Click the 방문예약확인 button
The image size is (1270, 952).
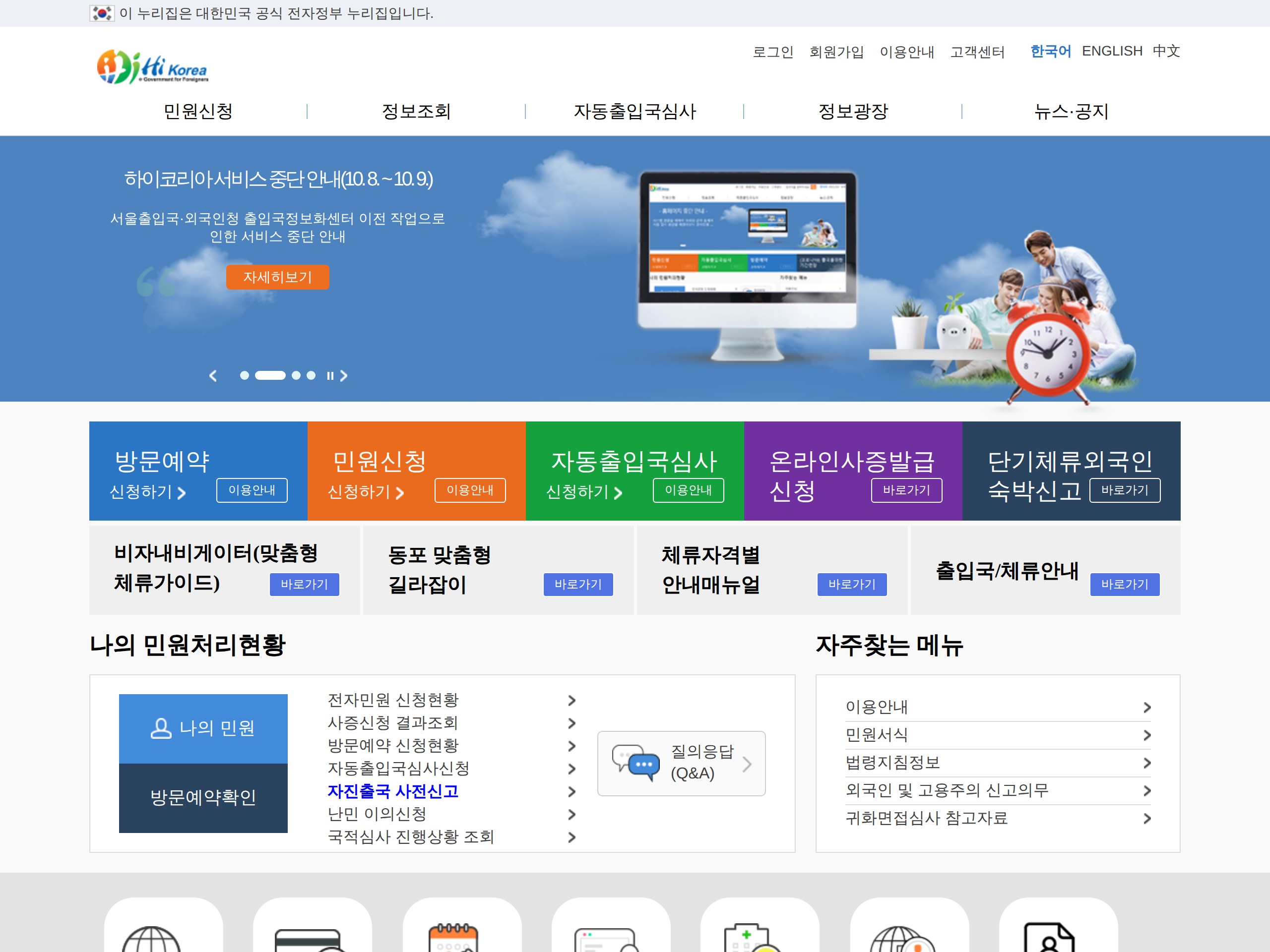[203, 798]
